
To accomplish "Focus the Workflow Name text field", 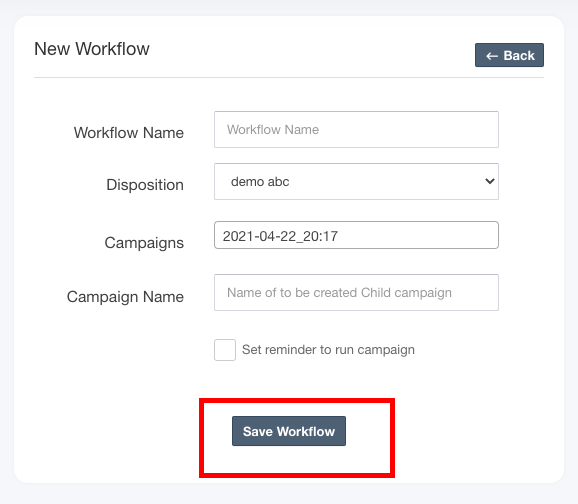I will click(x=356, y=129).
